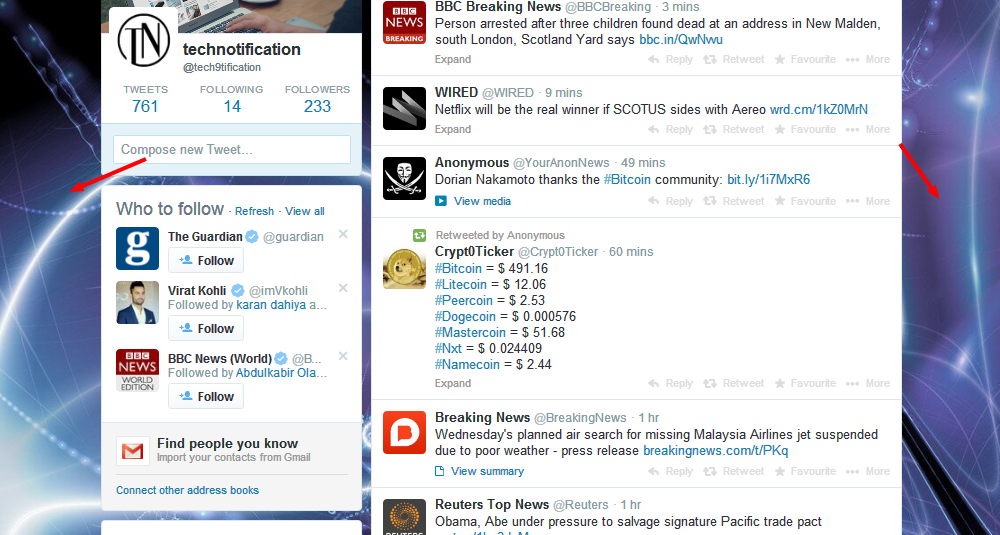Image resolution: width=1000 pixels, height=535 pixels.
Task: Open View all follow suggestions
Action: point(305,211)
